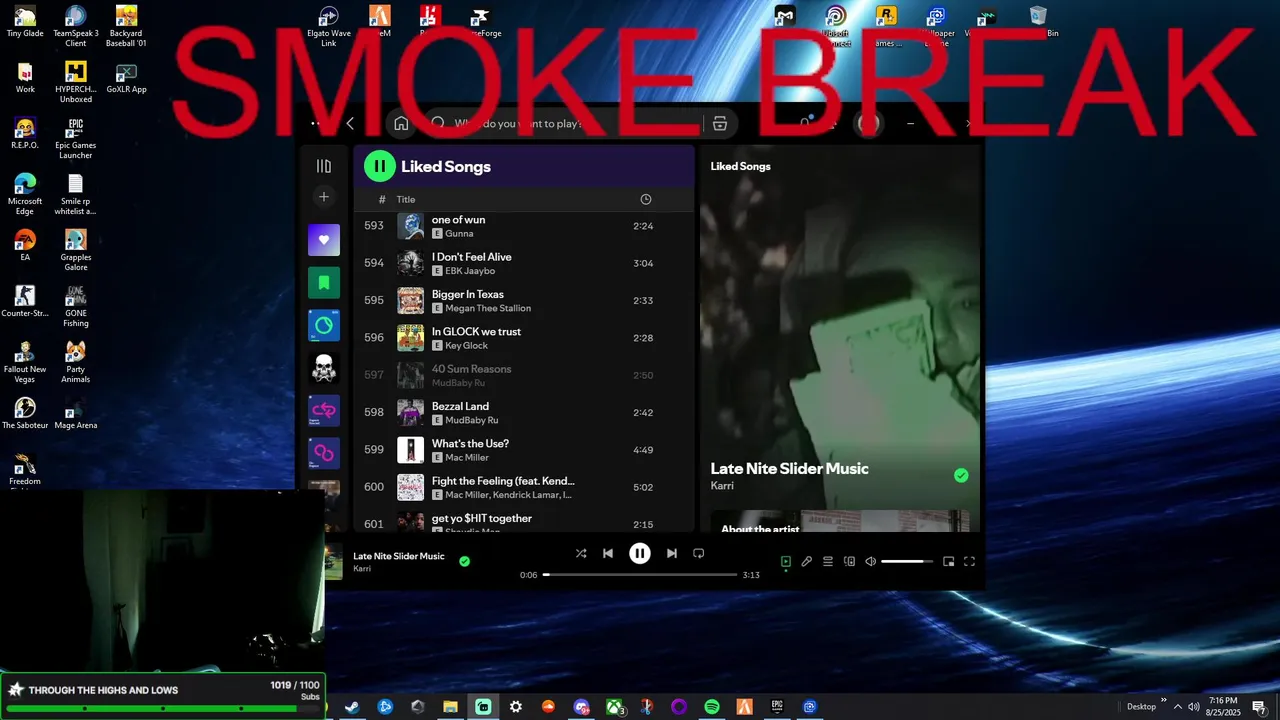Open Windows notification center icon

click(1259, 707)
